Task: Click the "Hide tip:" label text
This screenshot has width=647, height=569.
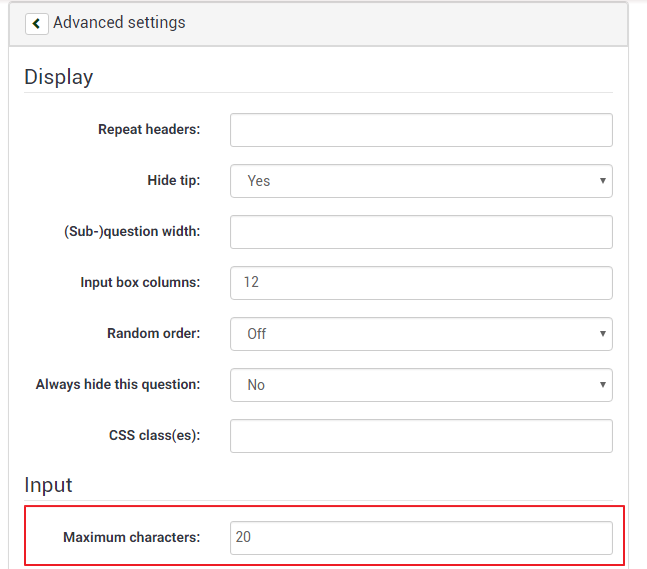Action: click(173, 181)
